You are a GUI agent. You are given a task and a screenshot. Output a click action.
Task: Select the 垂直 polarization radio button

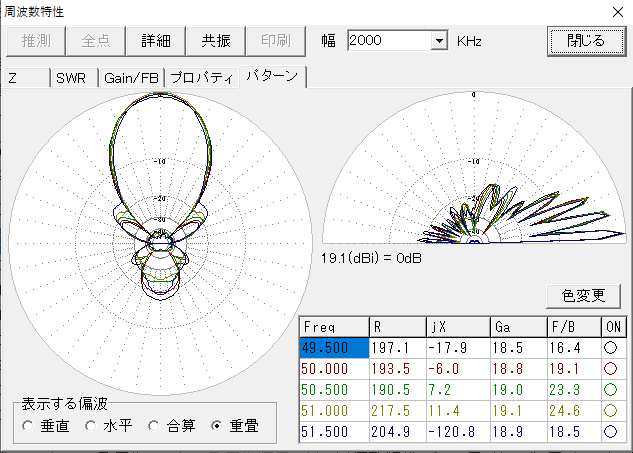coord(29,426)
